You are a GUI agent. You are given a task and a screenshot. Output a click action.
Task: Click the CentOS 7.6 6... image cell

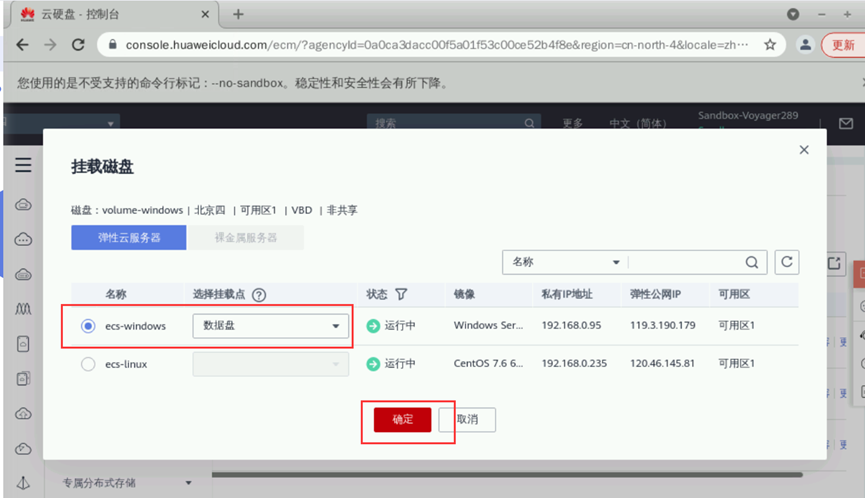pos(488,363)
